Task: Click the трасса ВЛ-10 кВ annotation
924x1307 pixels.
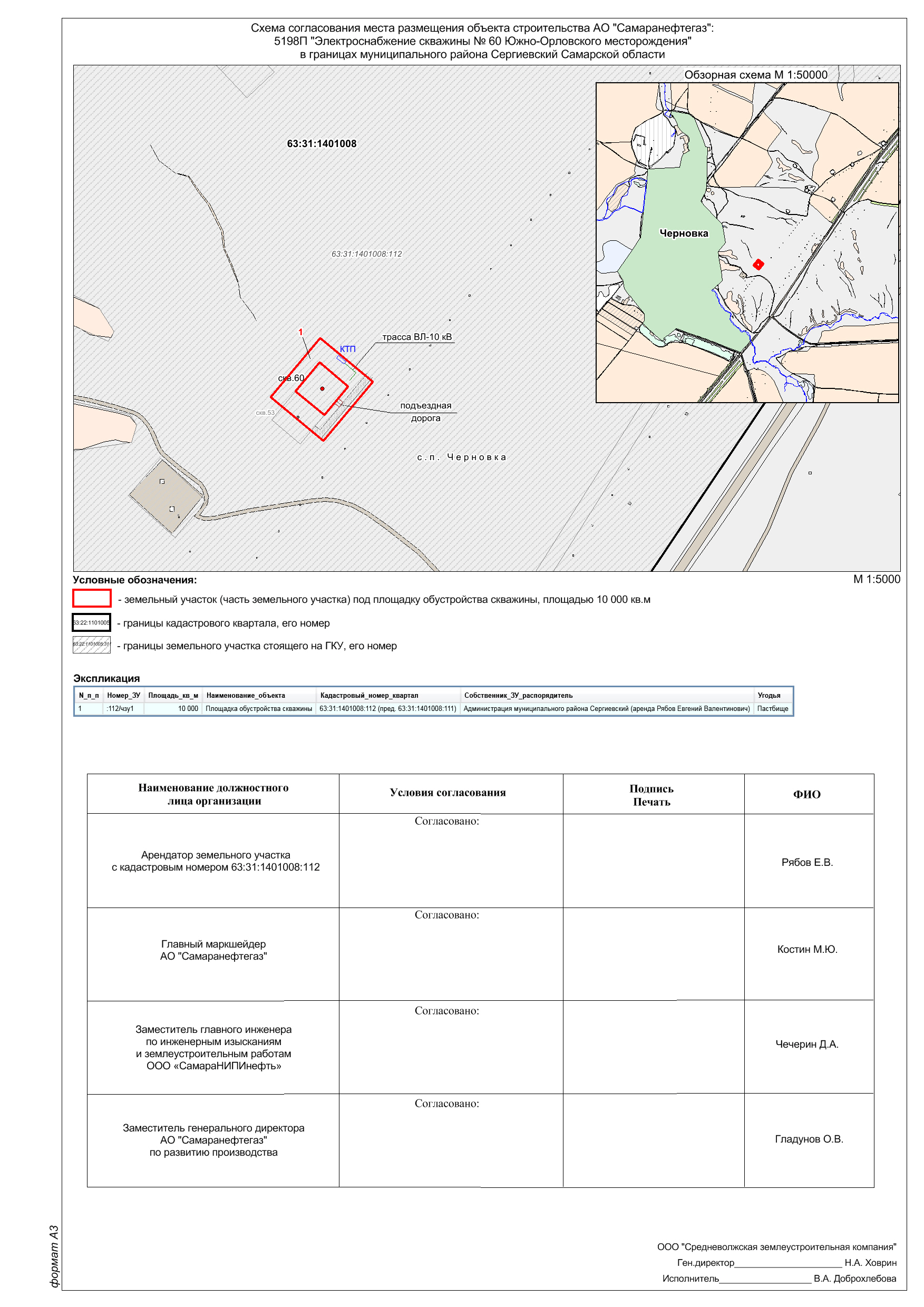Action: 417,336
